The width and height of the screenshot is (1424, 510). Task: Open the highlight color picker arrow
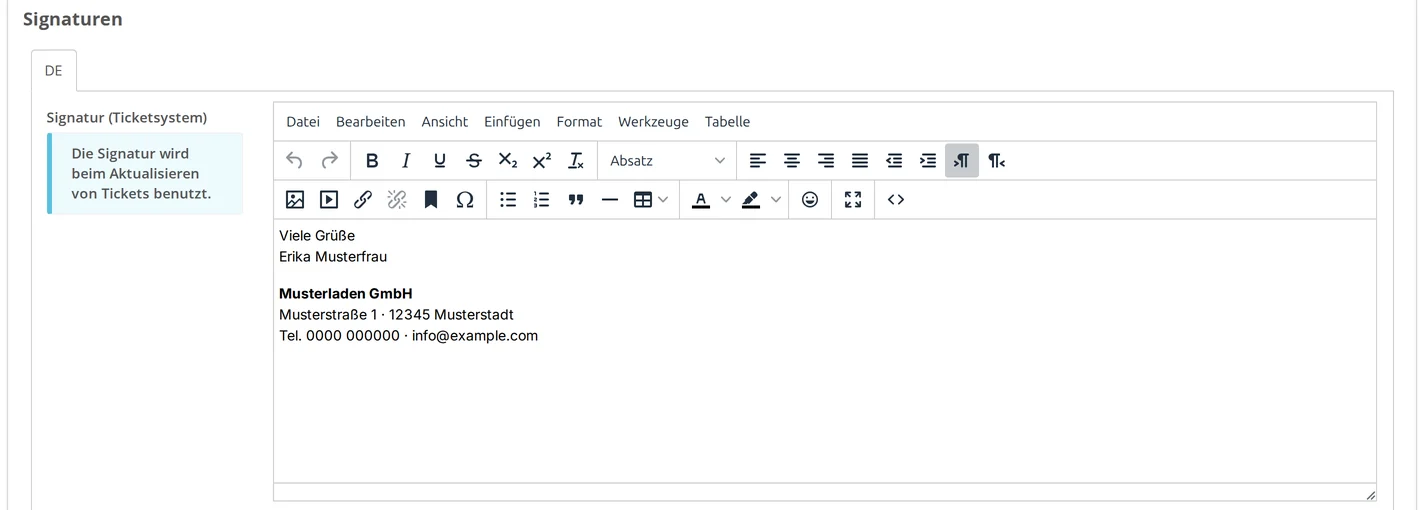[776, 199]
